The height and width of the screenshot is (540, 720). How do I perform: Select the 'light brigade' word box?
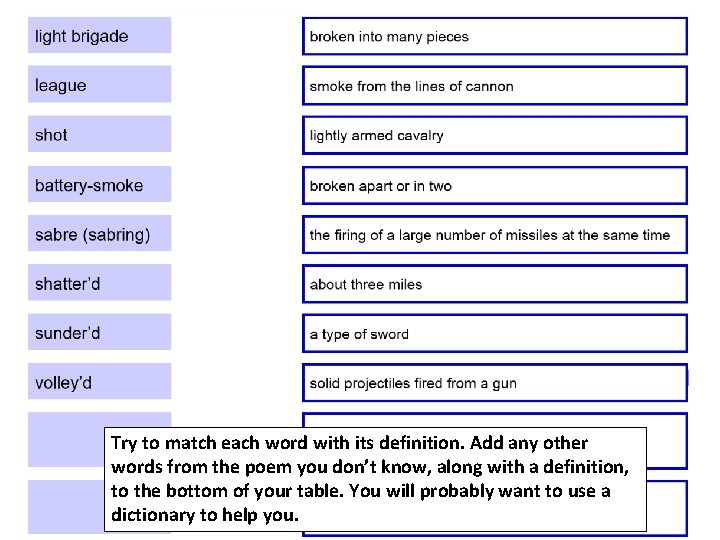100,35
